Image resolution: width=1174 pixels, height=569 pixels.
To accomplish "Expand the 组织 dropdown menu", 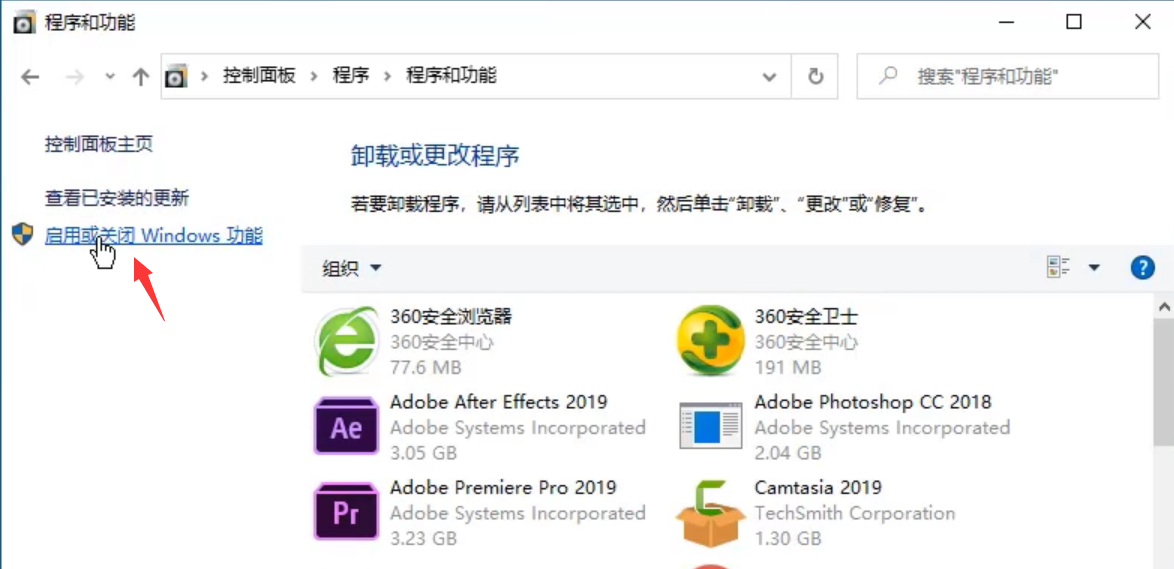I will tap(352, 268).
